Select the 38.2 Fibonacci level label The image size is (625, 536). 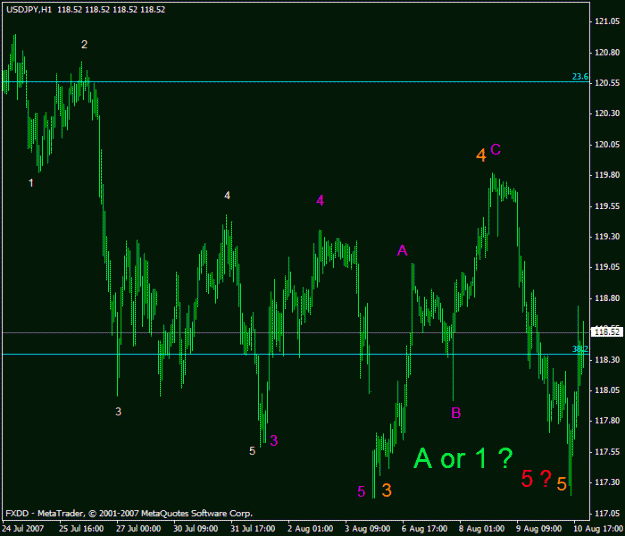click(x=580, y=349)
